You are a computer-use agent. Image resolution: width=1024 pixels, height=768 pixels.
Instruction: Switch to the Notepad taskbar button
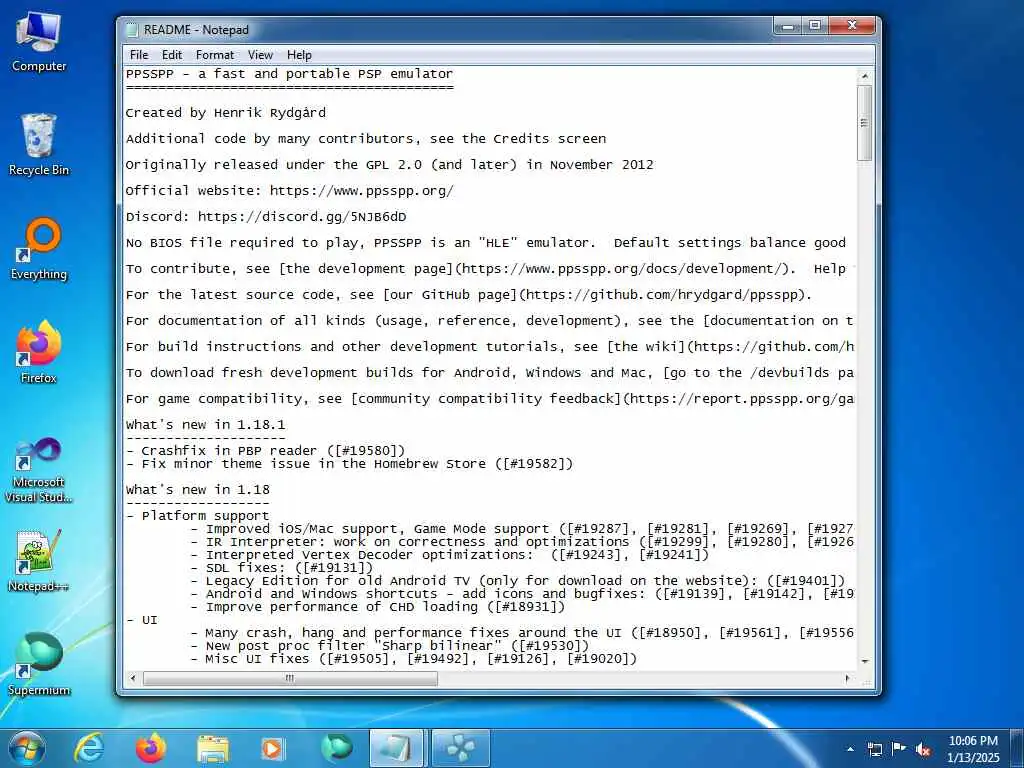(x=398, y=748)
